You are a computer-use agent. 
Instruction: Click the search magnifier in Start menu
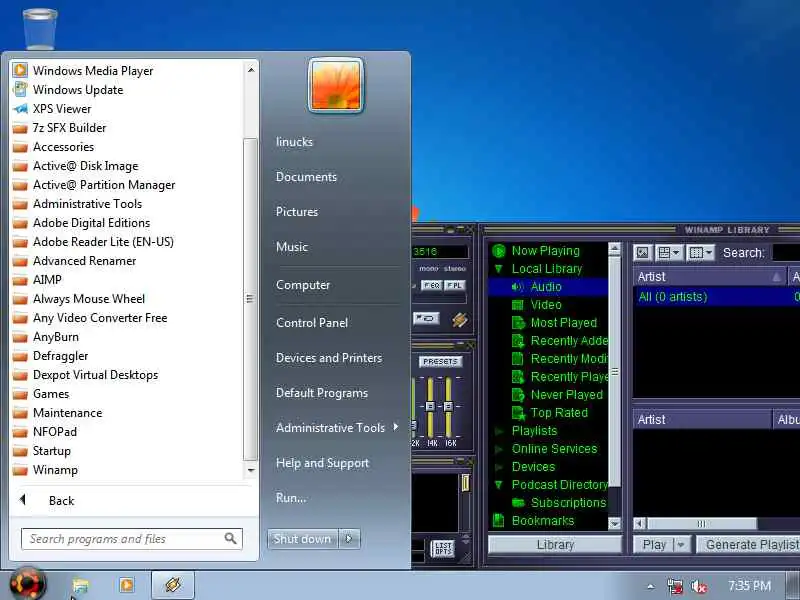coord(231,538)
